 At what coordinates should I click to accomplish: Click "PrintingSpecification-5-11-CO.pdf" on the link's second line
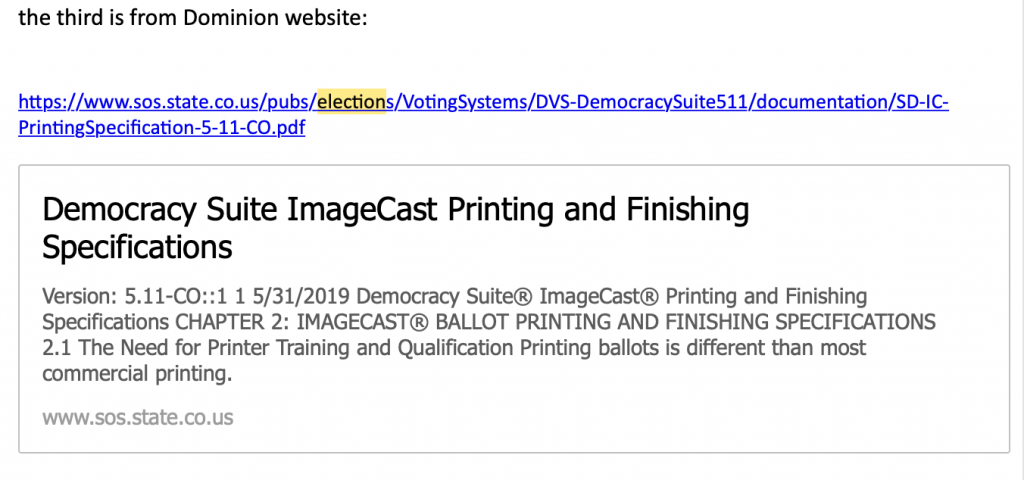(162, 129)
